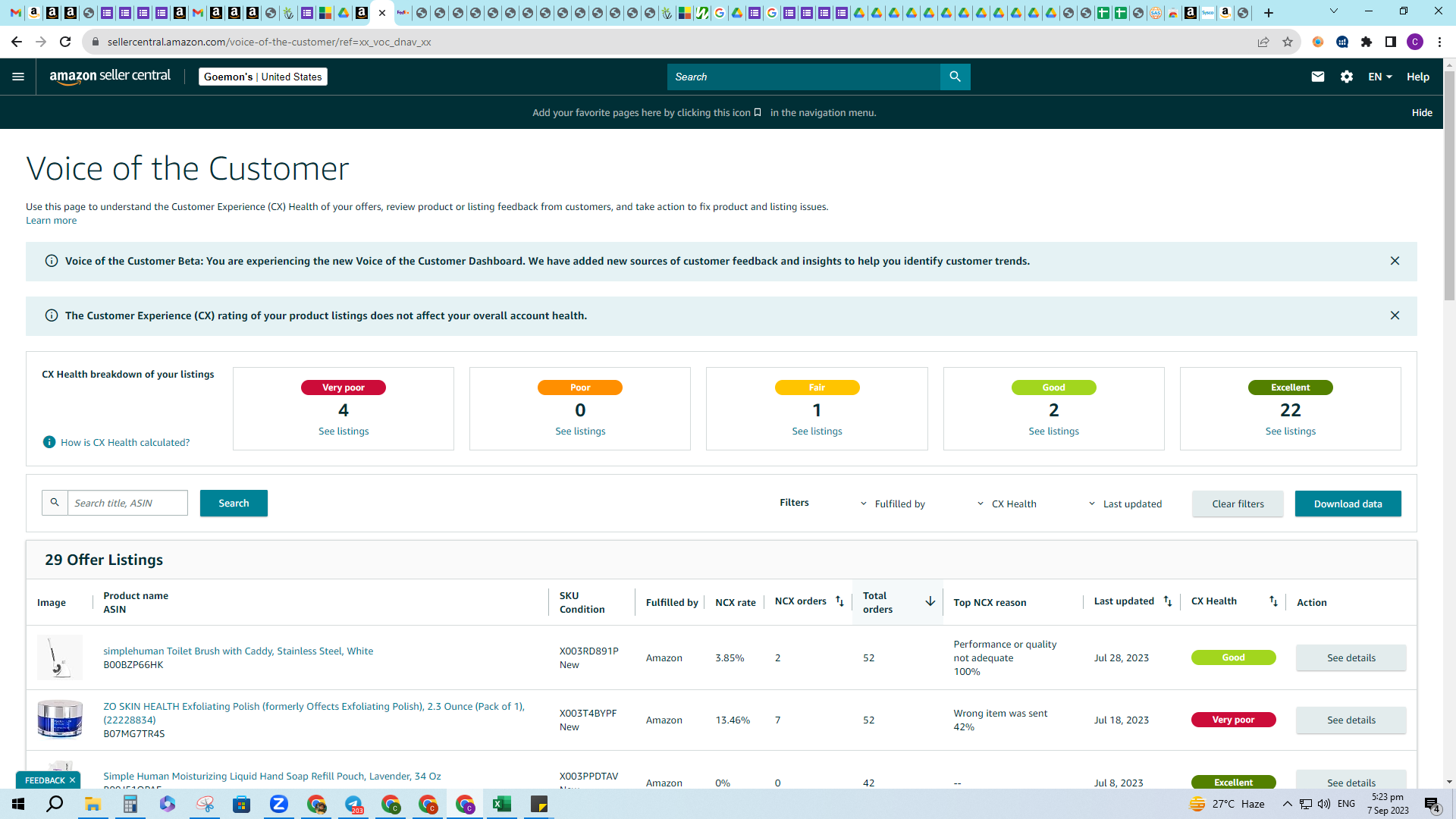Viewport: 1456px width, 819px height.
Task: Hide the favorites bar
Action: (x=1422, y=112)
